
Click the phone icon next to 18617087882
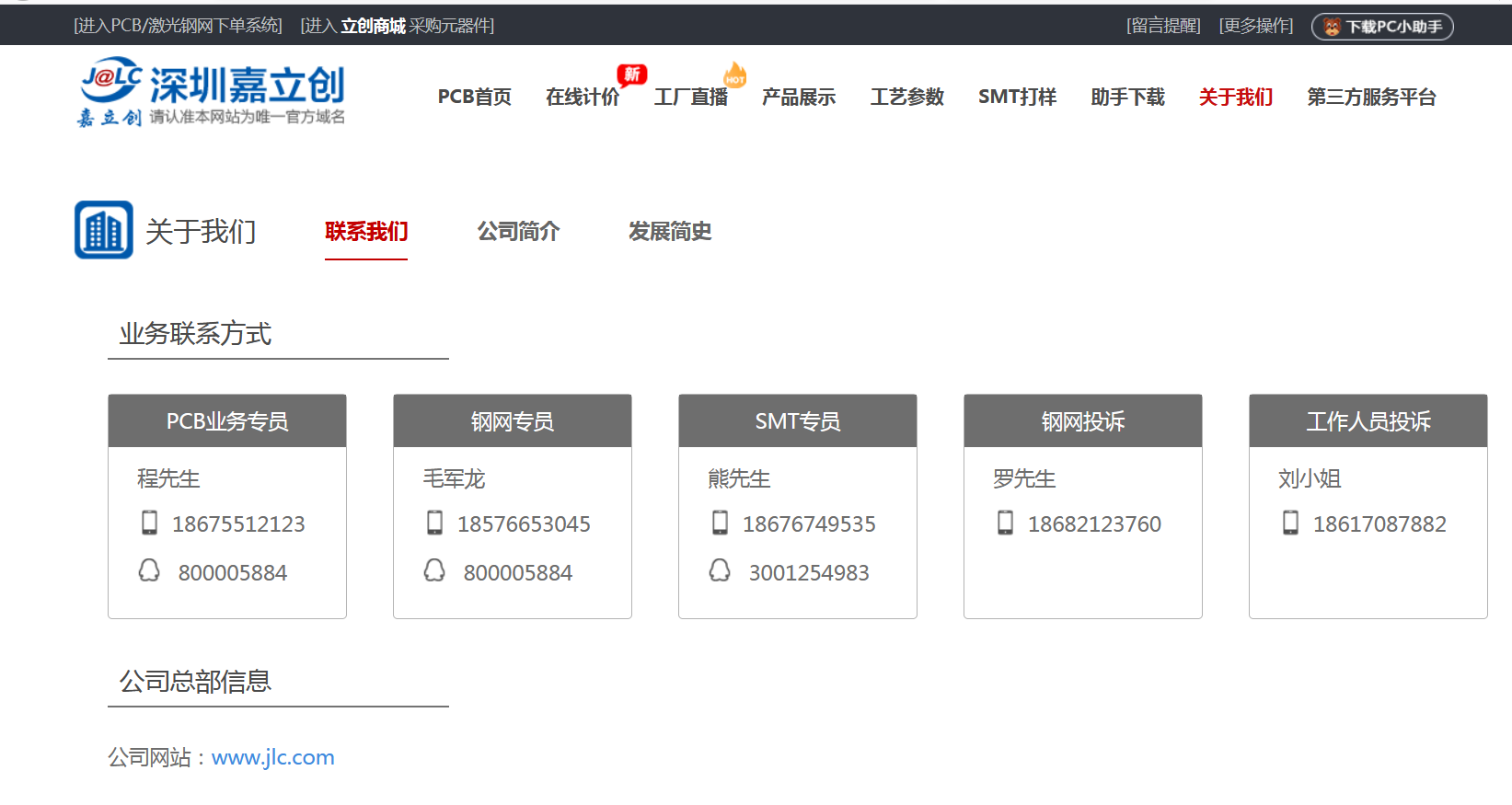[x=1290, y=523]
